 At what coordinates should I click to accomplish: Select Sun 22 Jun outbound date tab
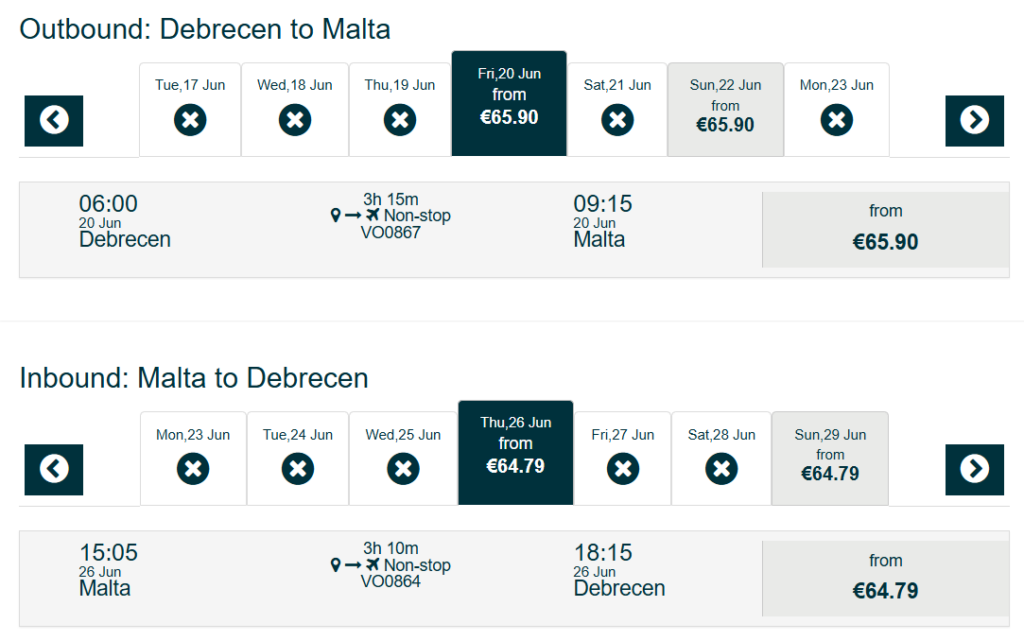click(x=726, y=110)
